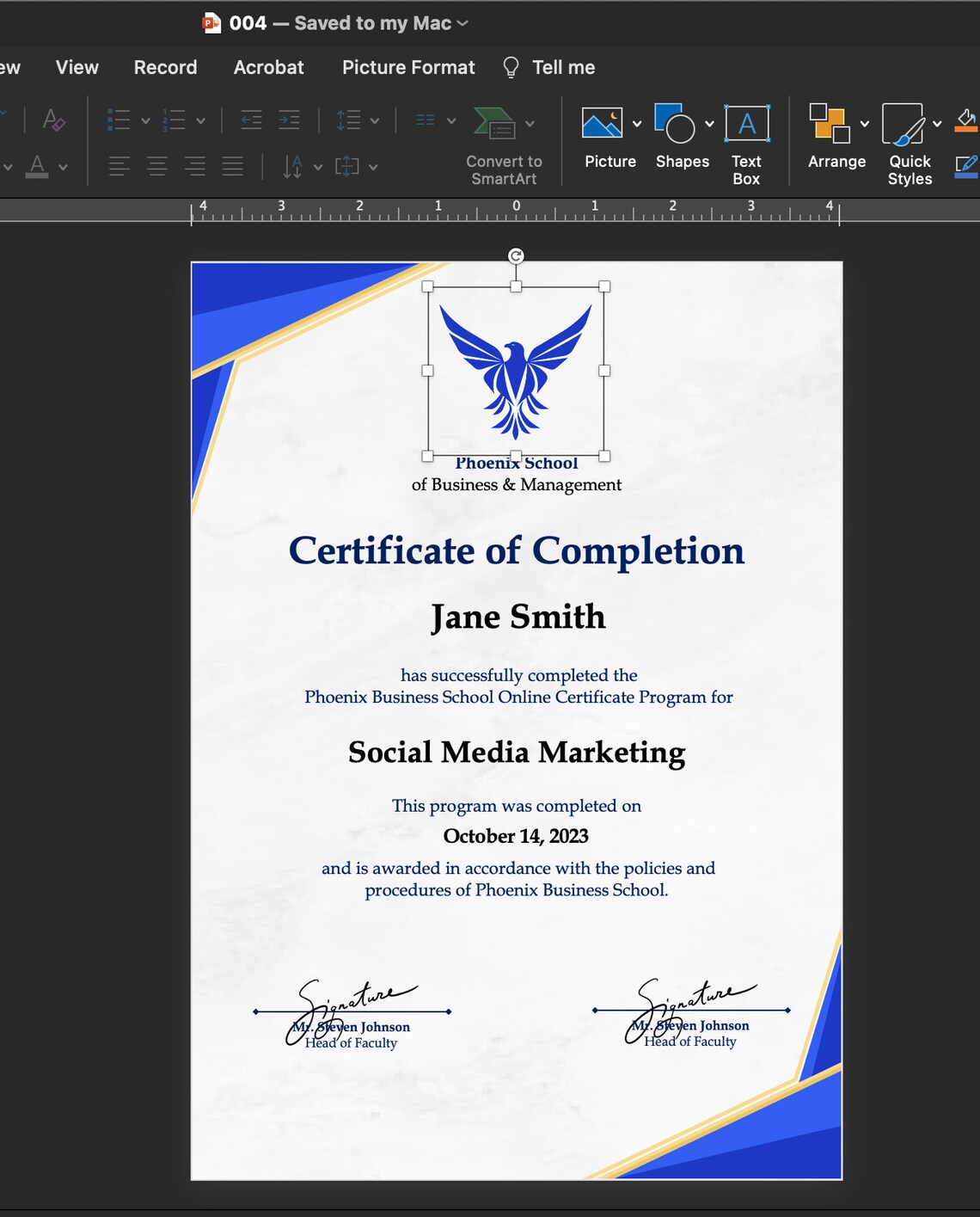Expand the line spacing options dropdown

pyautogui.click(x=375, y=120)
